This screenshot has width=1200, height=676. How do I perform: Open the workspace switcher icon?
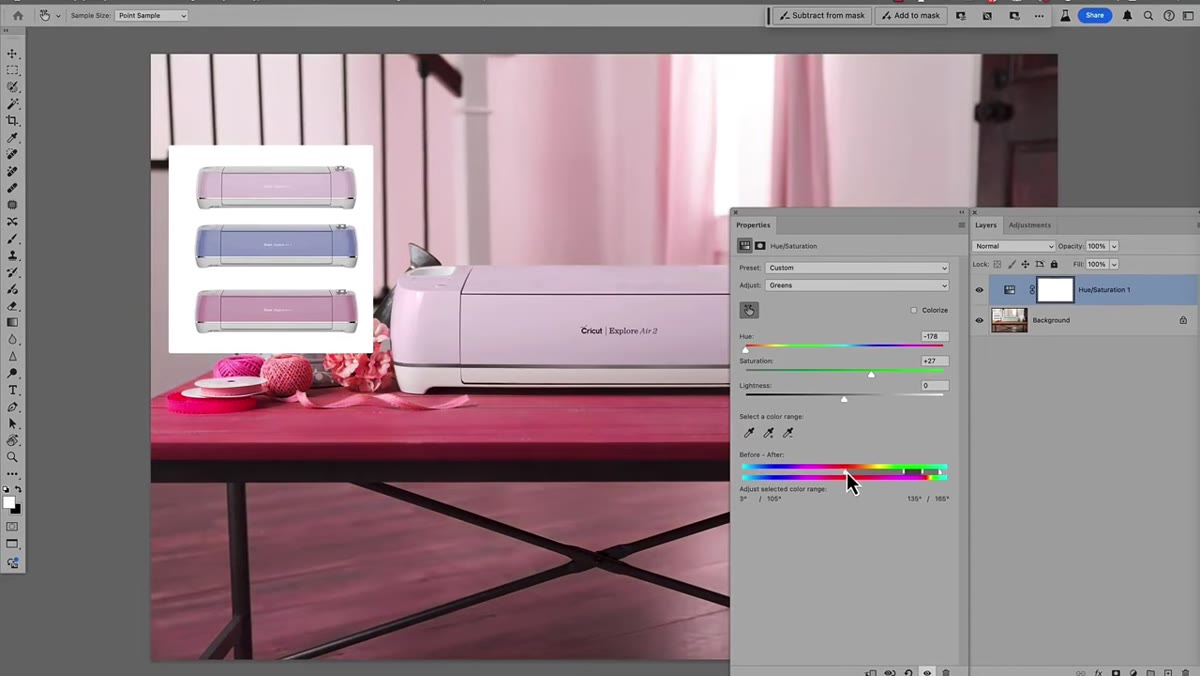tap(1187, 16)
